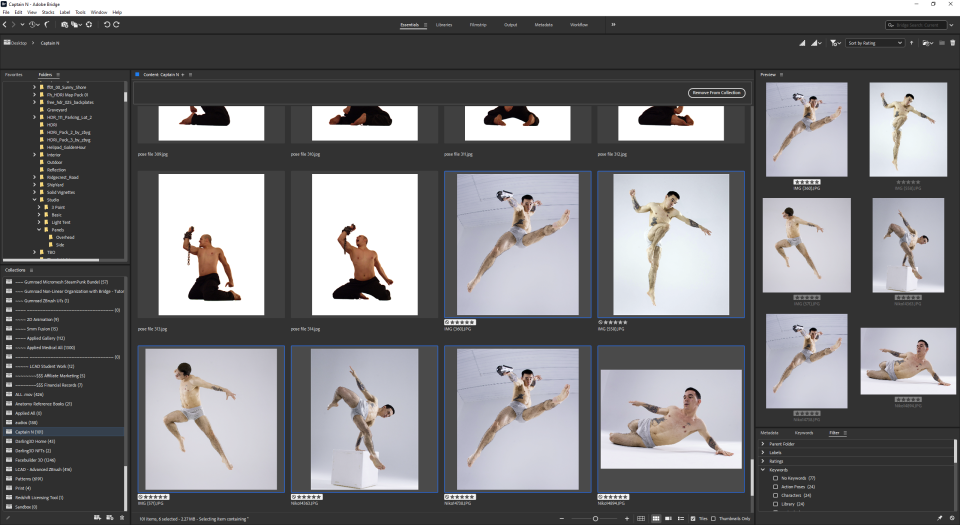Collapse the Studio folder in tree

pos(34,199)
